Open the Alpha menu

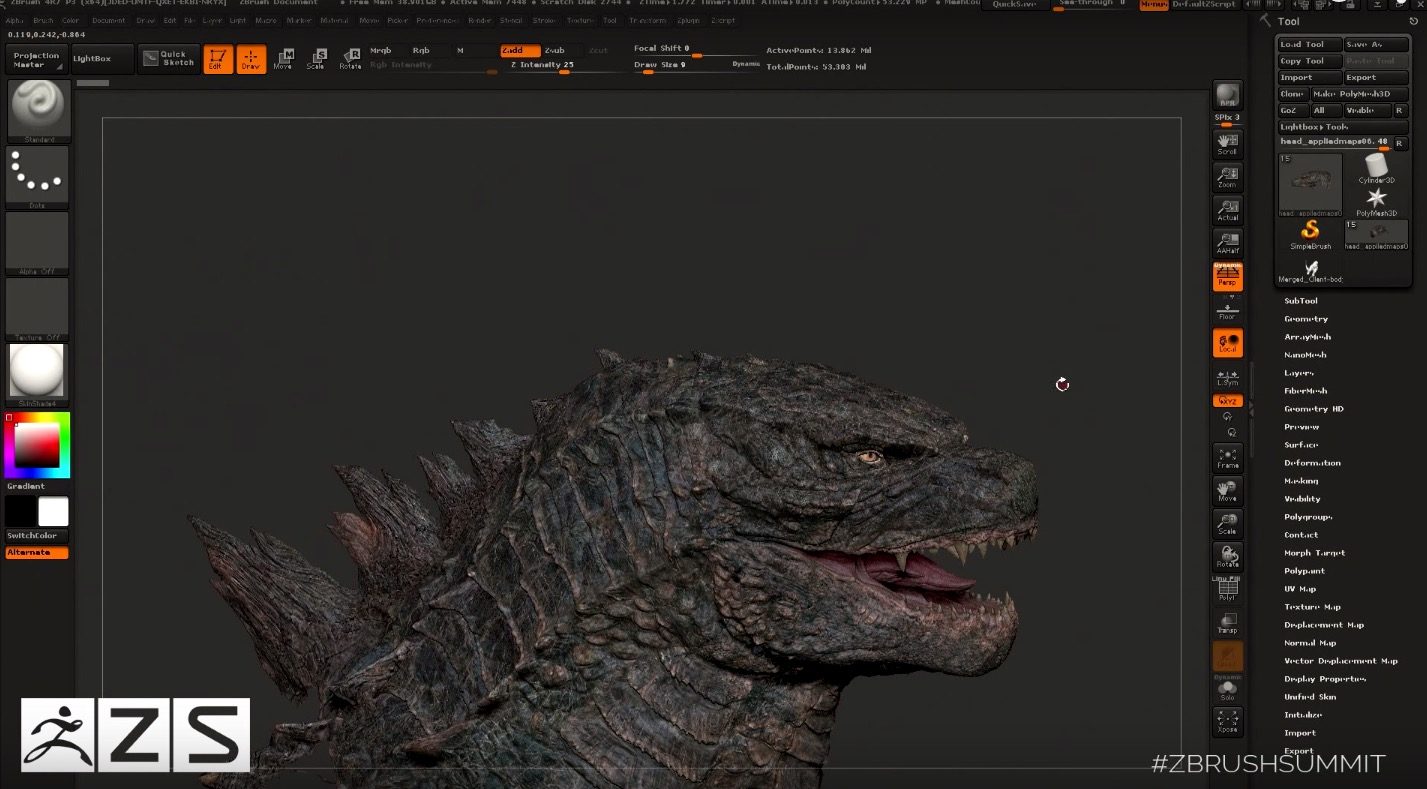(15, 20)
